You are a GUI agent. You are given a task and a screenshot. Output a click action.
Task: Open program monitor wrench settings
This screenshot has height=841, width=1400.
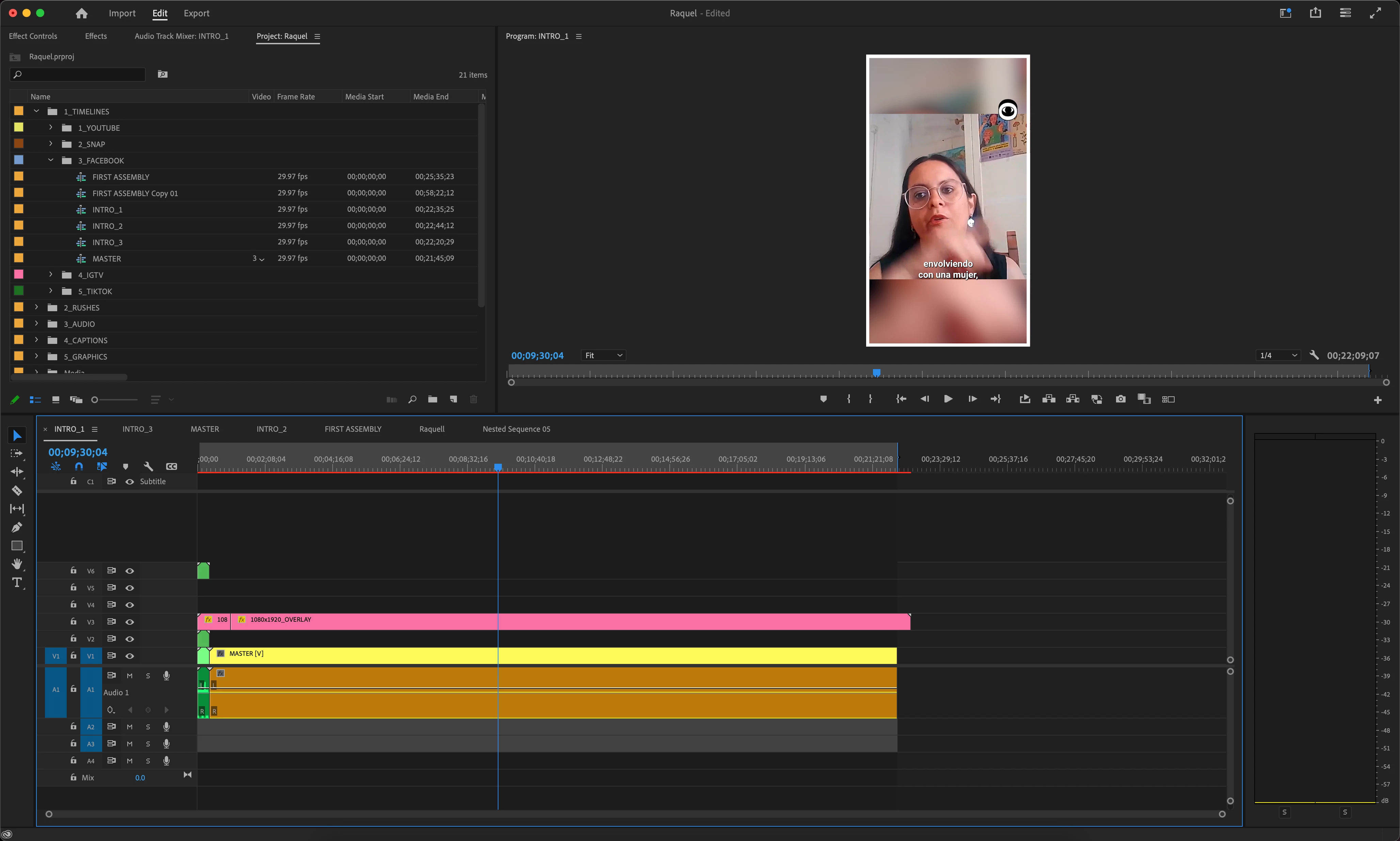[x=1314, y=355]
